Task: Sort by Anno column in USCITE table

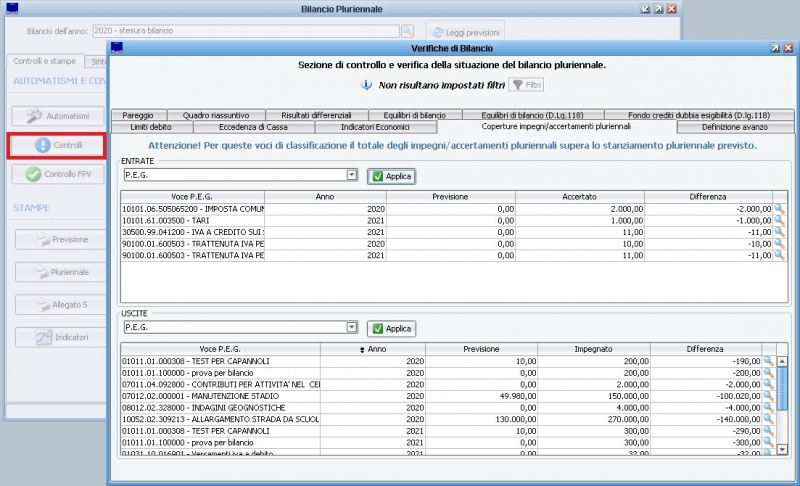Action: (x=376, y=349)
